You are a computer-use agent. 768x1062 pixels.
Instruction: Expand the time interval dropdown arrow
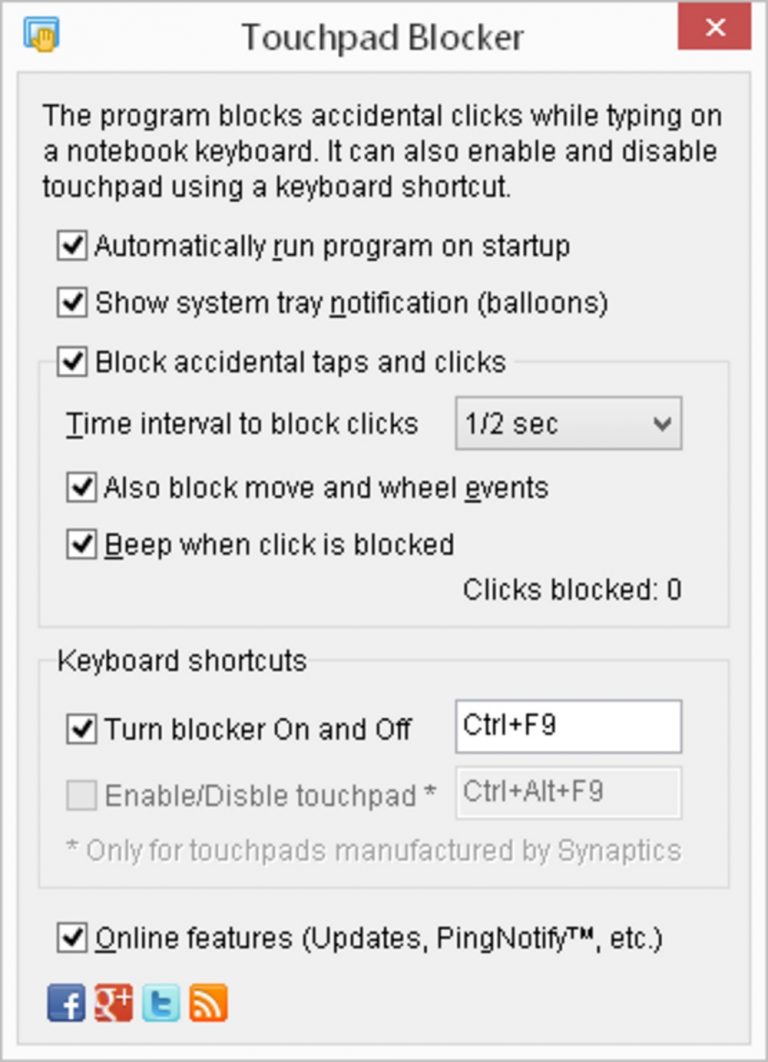[x=662, y=424]
